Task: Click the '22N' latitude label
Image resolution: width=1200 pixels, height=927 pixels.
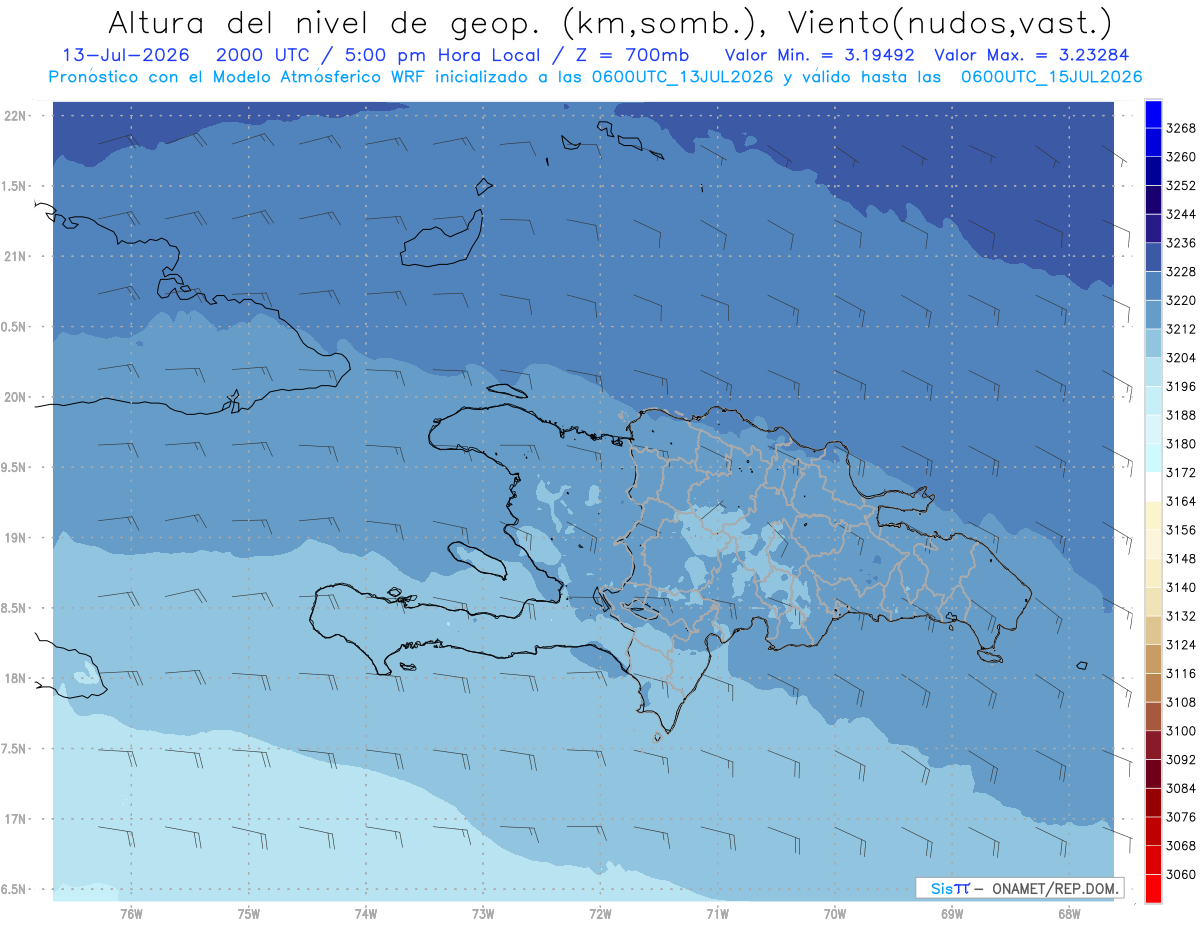Action: pyautogui.click(x=16, y=115)
